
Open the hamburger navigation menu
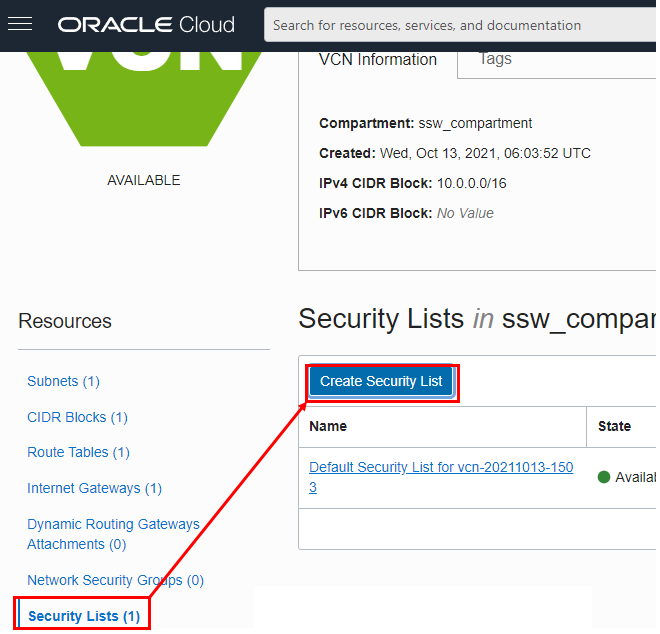pos(20,24)
